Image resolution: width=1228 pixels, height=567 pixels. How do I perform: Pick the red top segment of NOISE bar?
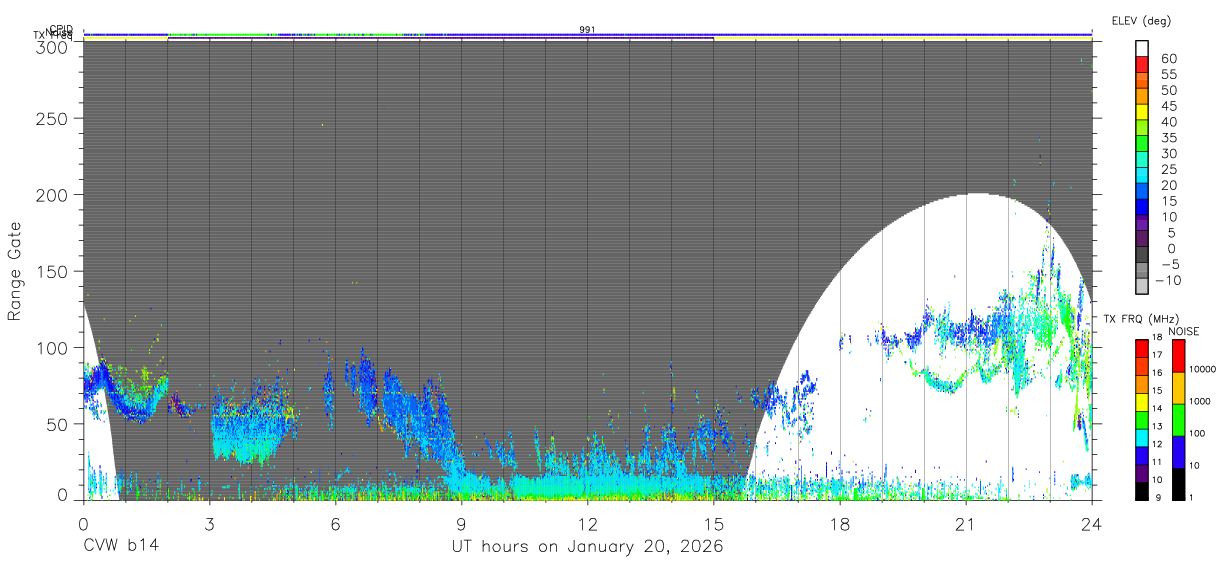1179,356
